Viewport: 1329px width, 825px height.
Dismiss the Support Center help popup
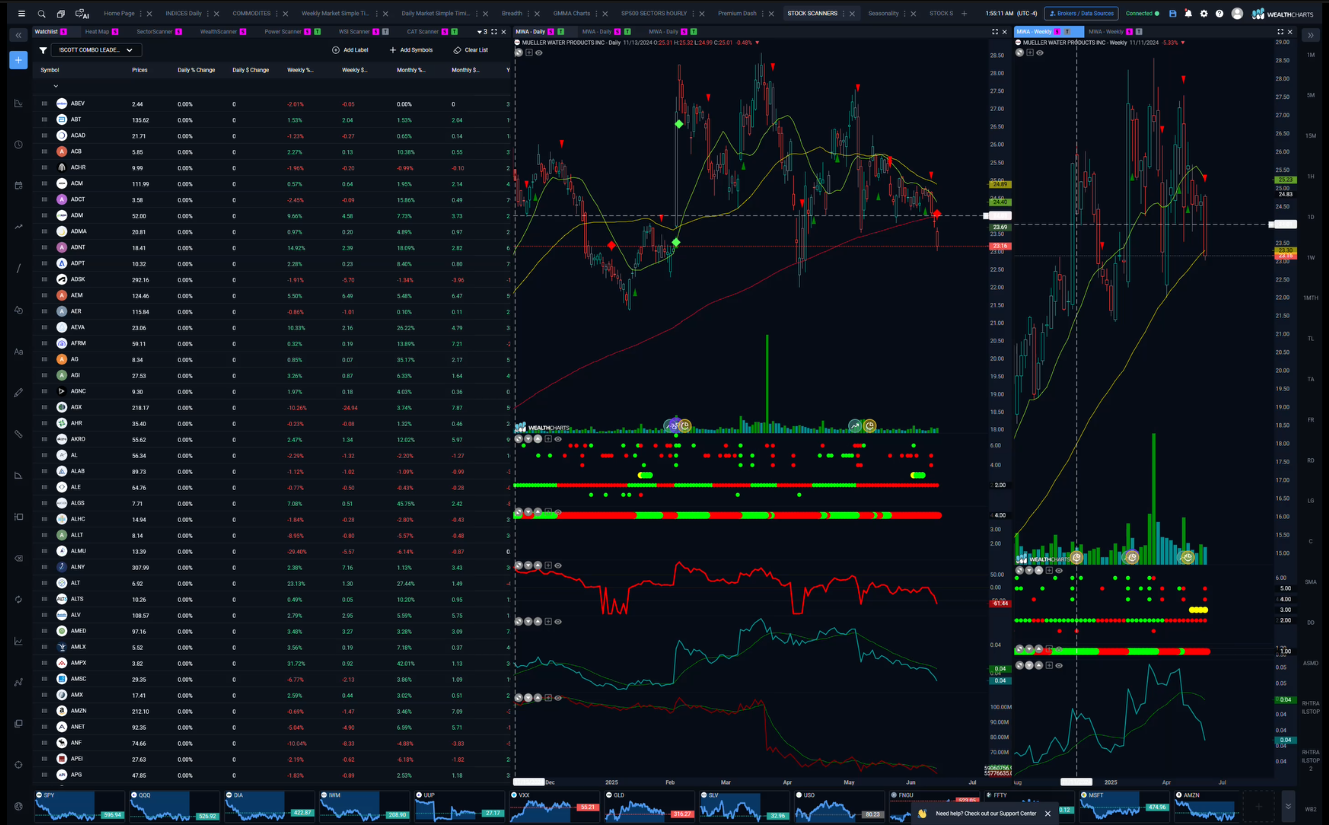point(1048,813)
